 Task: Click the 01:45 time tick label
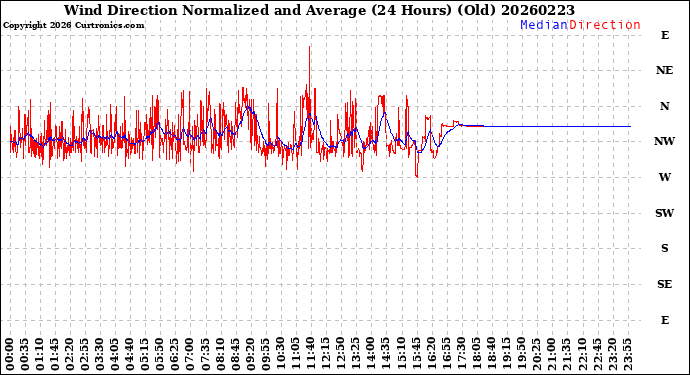[55, 355]
